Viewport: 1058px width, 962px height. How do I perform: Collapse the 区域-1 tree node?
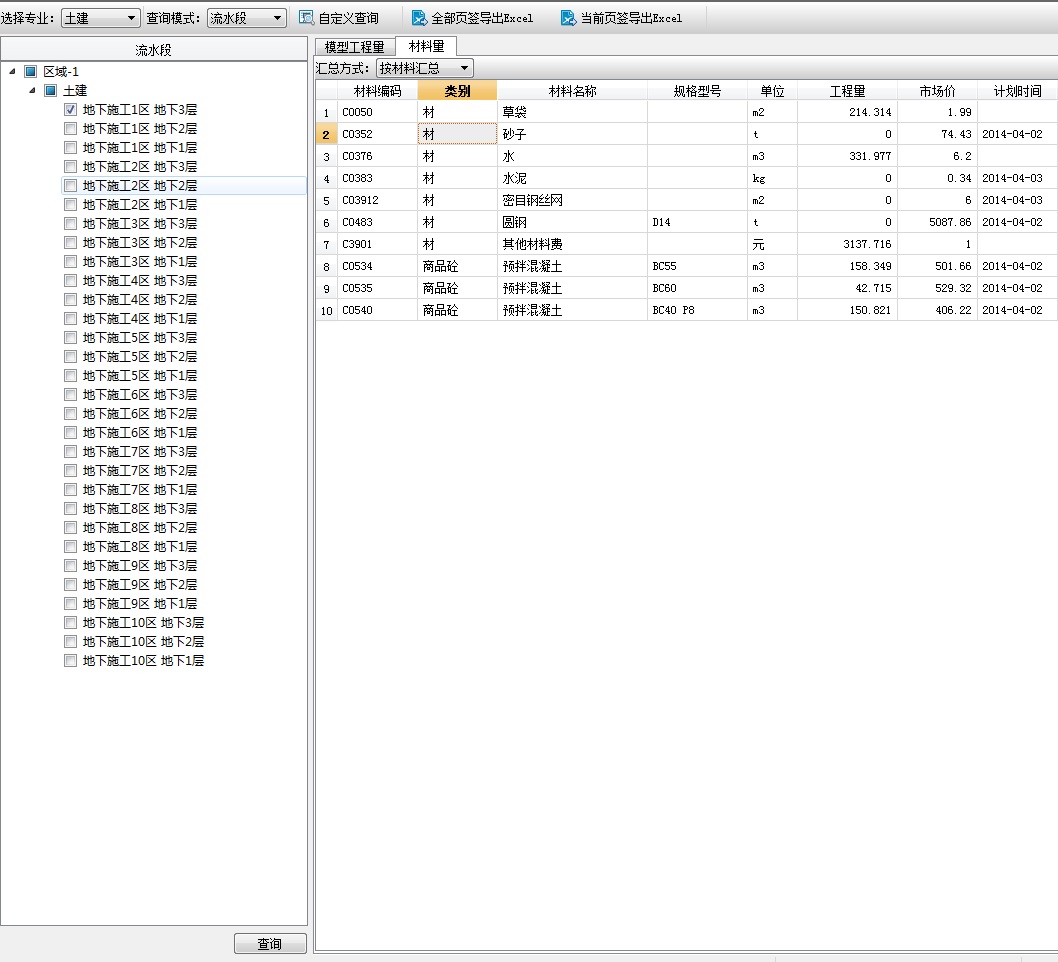[11, 72]
